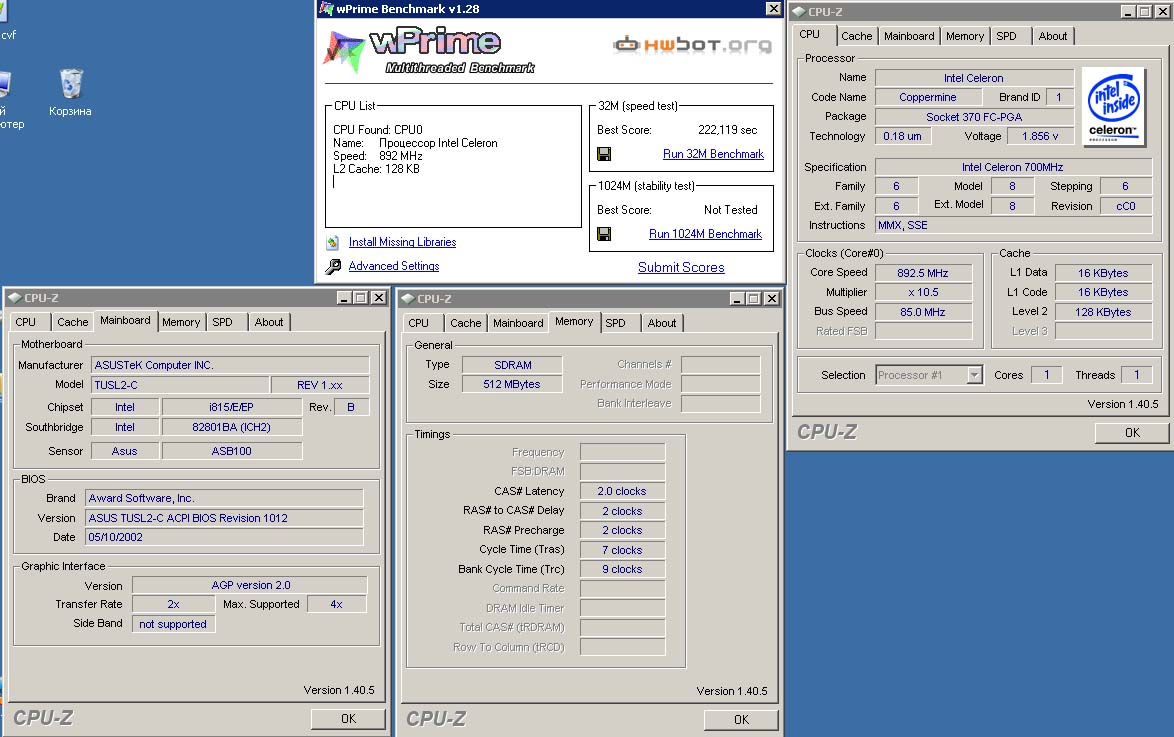
Task: Click the Core Speed 892.5 MHz field
Action: 923,273
